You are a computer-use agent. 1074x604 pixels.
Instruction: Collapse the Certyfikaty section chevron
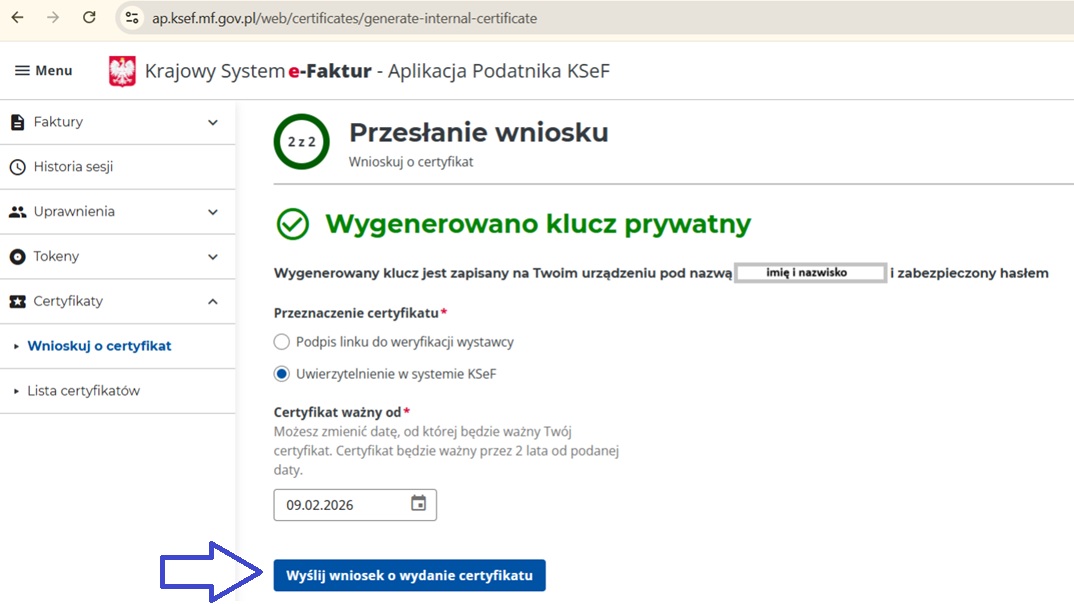212,301
